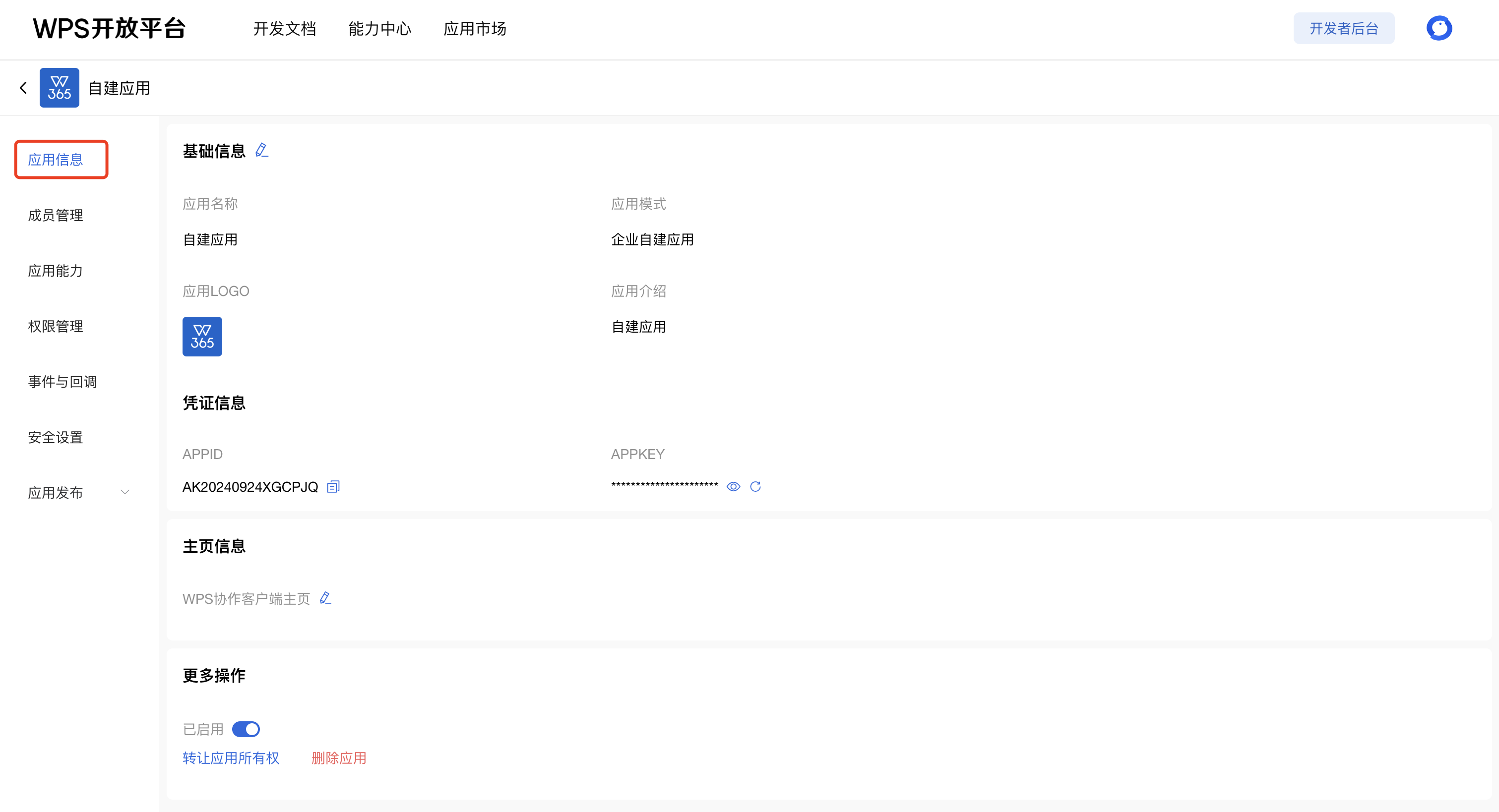Click the 应用LOGO thumbnail image
The height and width of the screenshot is (812, 1499).
(202, 337)
